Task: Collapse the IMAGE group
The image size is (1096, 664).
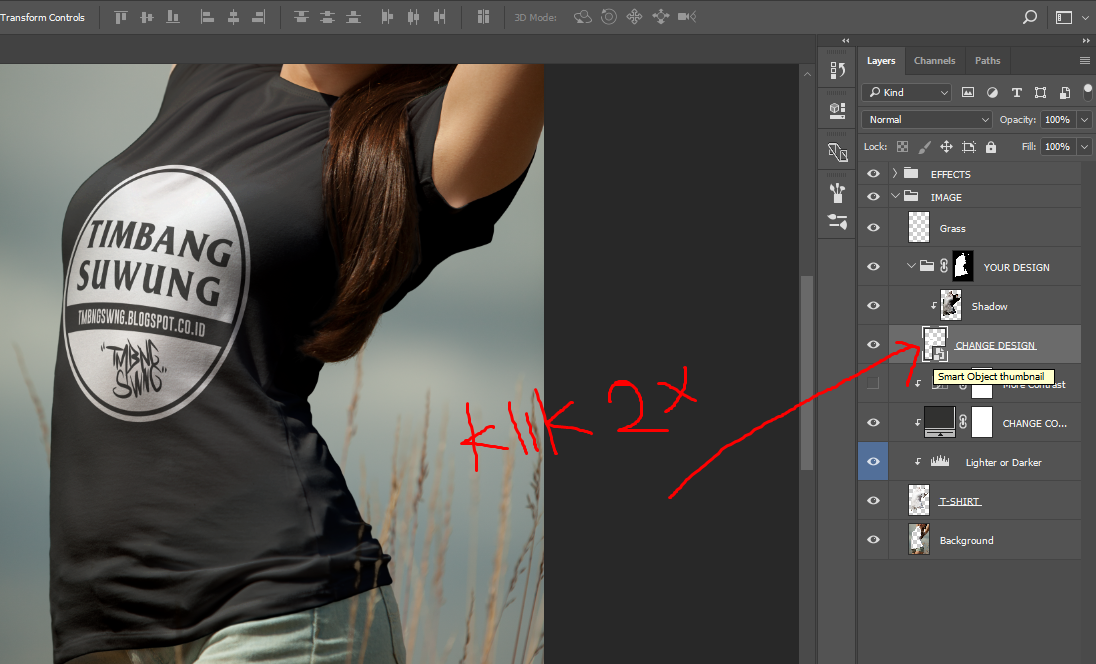Action: tap(895, 196)
